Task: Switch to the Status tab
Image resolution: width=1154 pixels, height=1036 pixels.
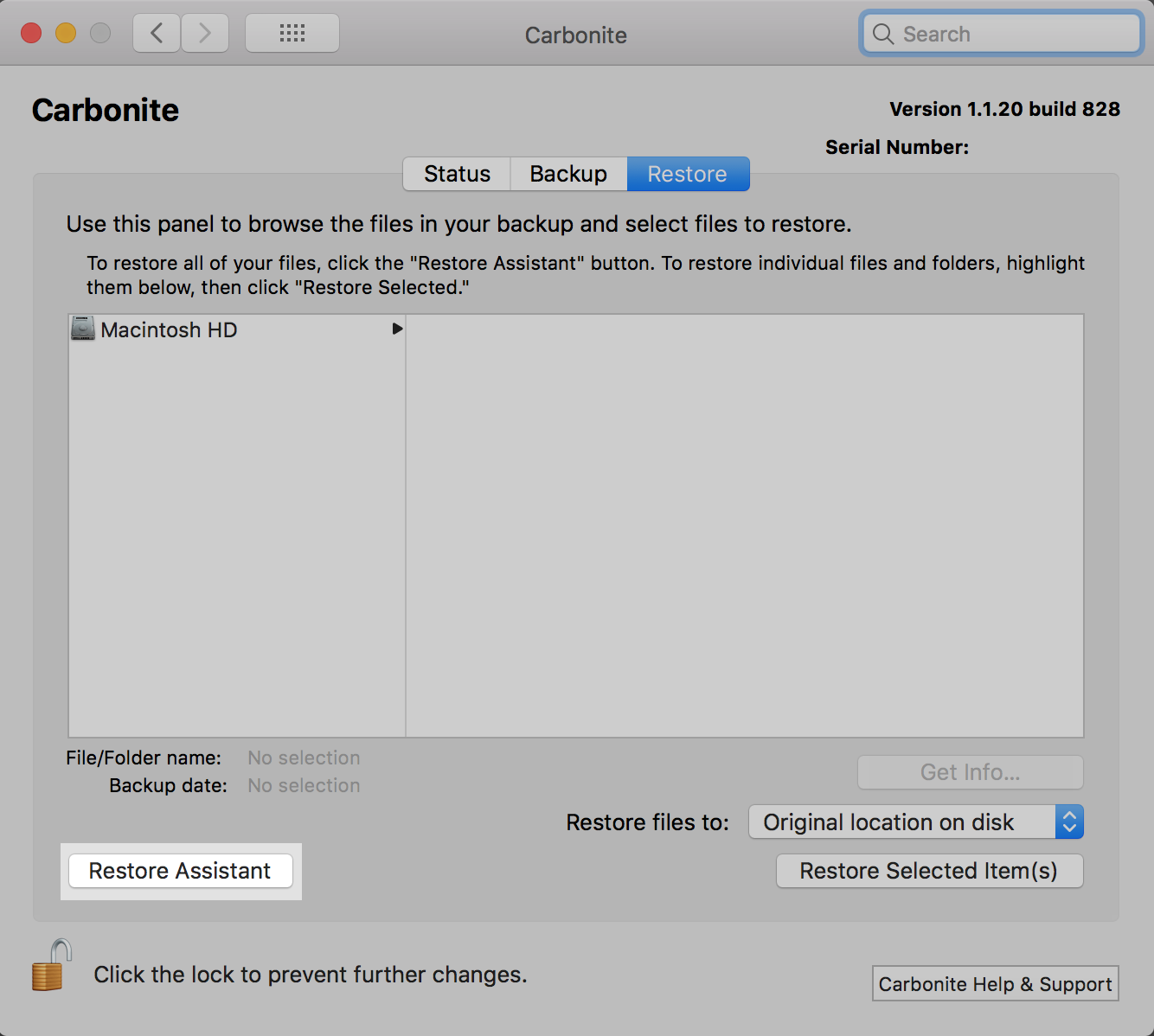Action: coord(457,174)
